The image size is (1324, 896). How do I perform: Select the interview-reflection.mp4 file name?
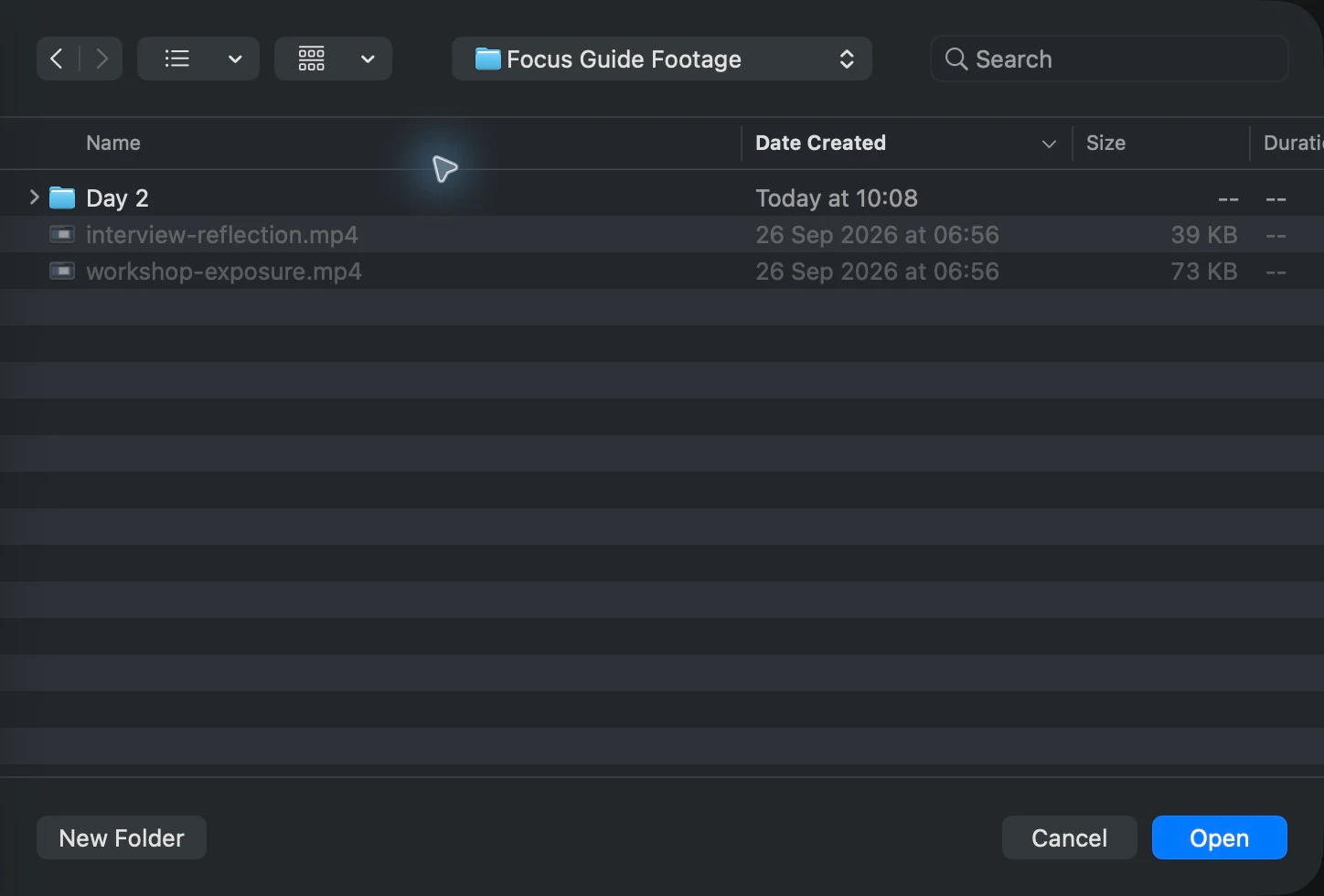(222, 235)
